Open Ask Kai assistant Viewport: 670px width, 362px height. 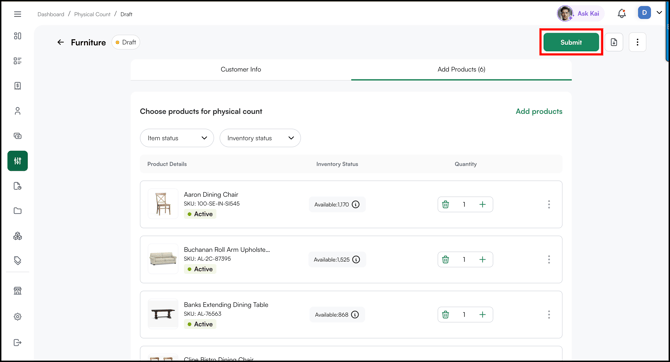tap(580, 14)
